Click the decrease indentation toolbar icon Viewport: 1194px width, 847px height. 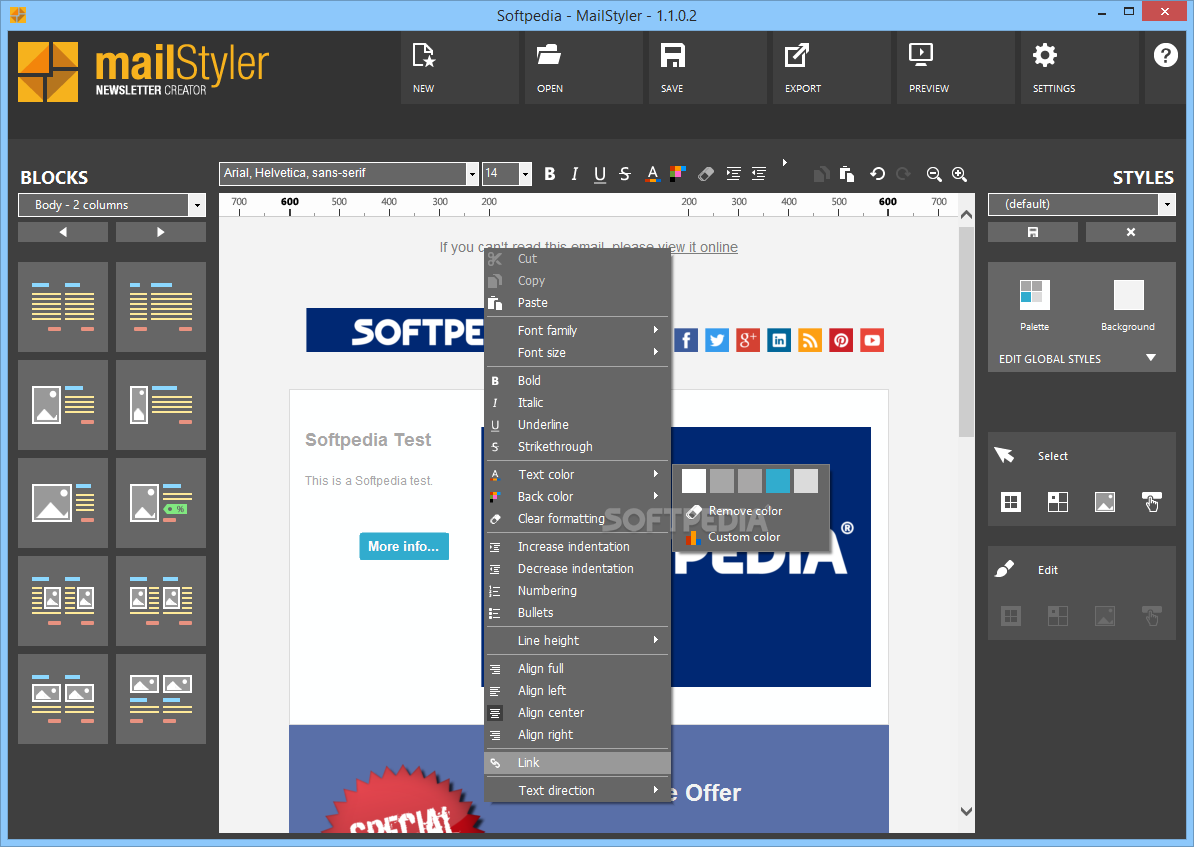759,174
